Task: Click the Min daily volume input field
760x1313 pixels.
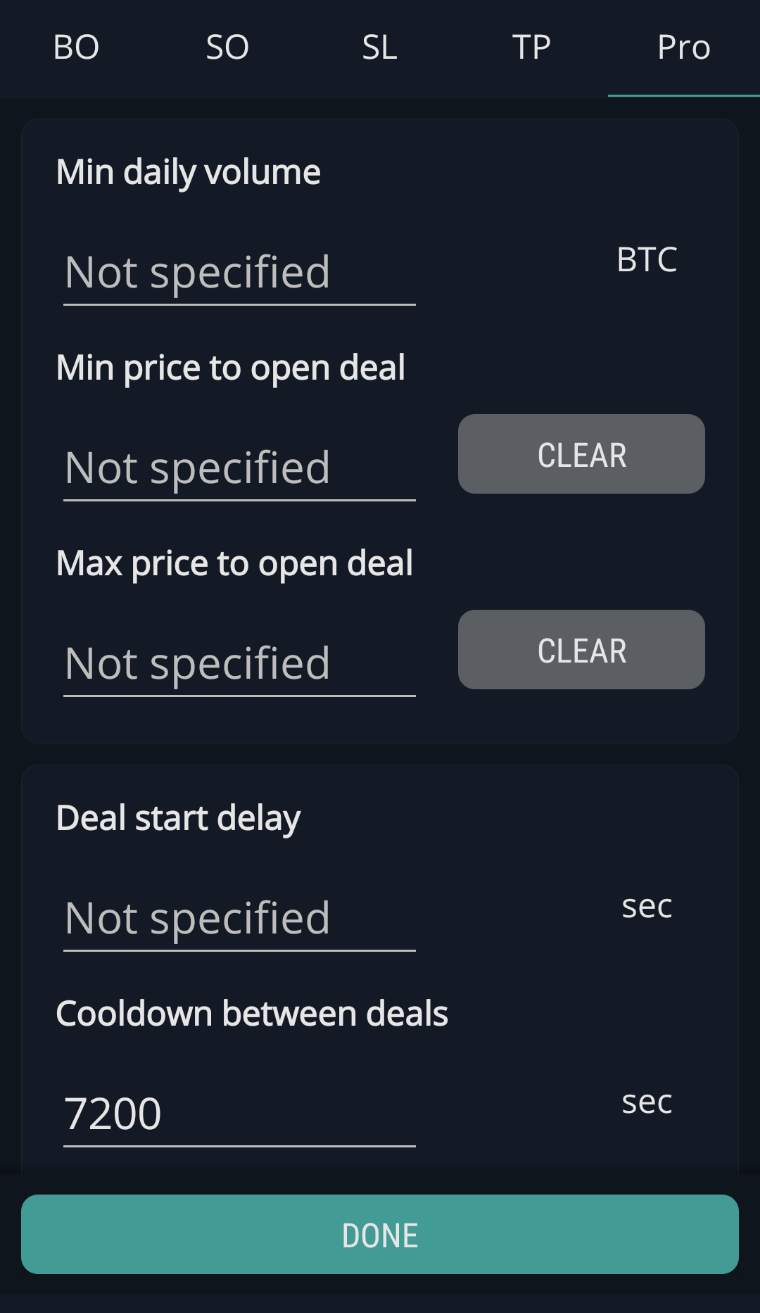Action: [x=240, y=272]
